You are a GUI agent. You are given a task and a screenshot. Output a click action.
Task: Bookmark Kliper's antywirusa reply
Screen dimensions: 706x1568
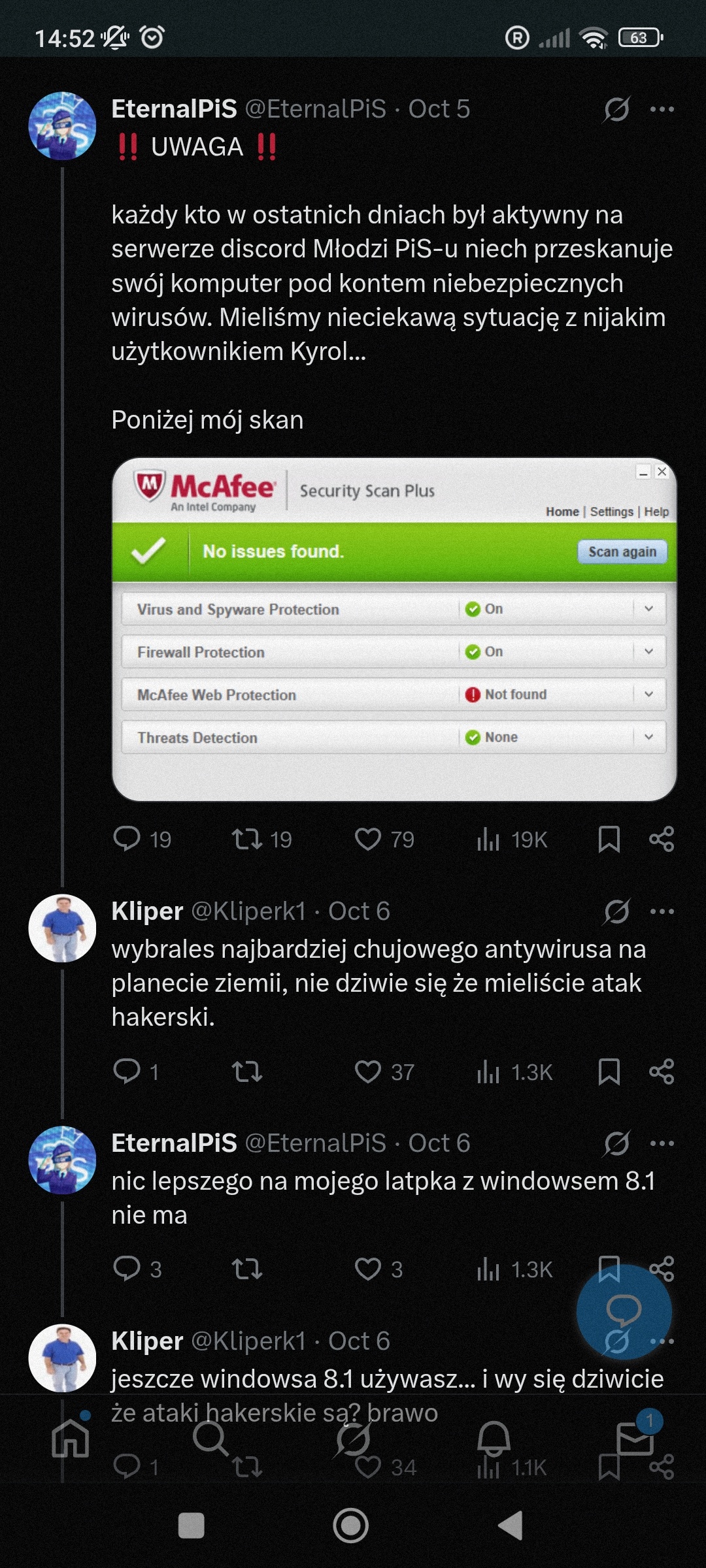pos(609,1072)
